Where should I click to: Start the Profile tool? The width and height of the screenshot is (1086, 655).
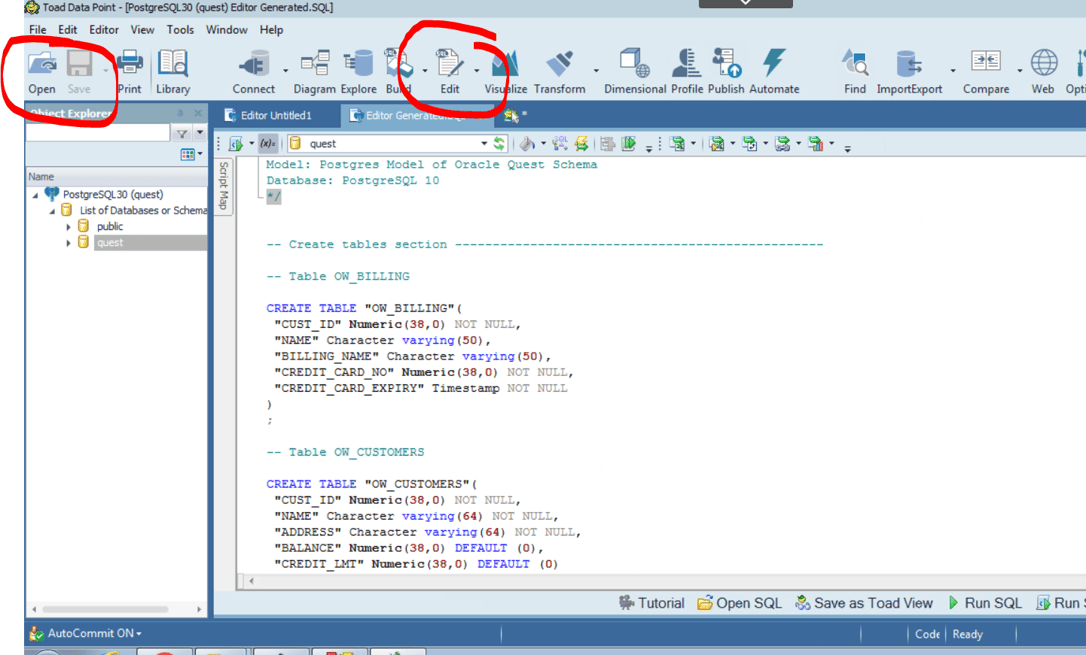click(x=687, y=72)
